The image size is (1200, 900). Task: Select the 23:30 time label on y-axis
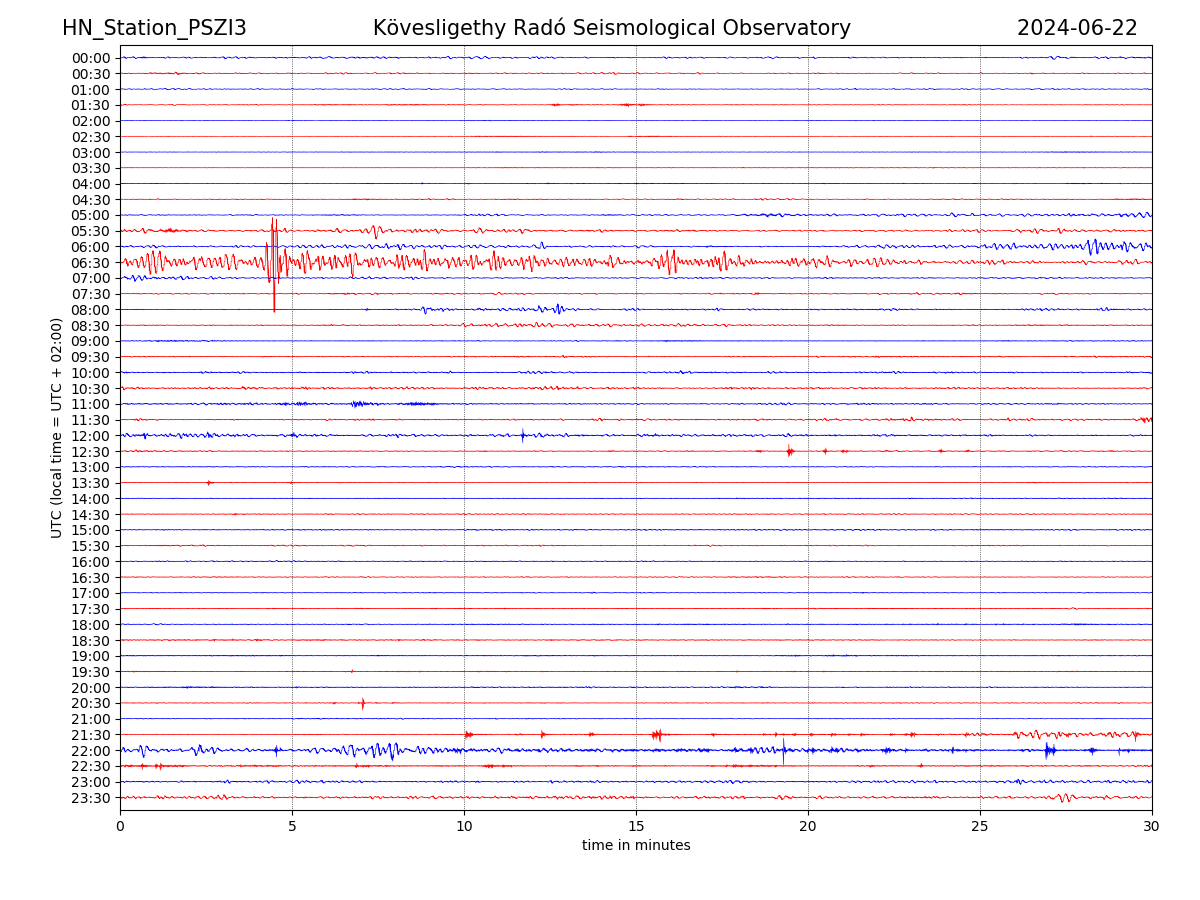pyautogui.click(x=91, y=798)
